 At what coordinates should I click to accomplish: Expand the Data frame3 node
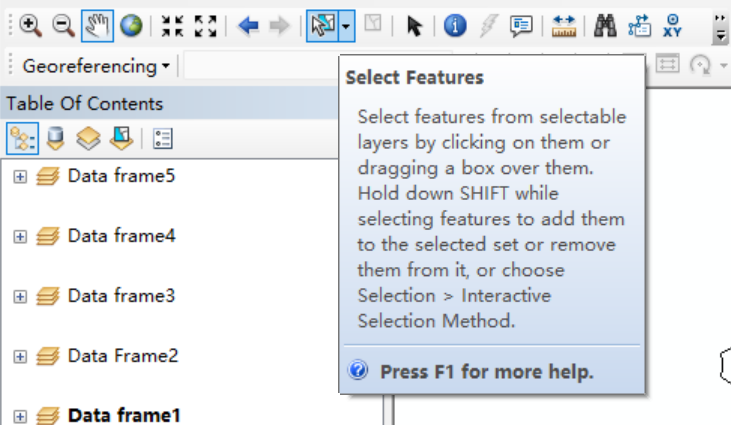pos(20,297)
